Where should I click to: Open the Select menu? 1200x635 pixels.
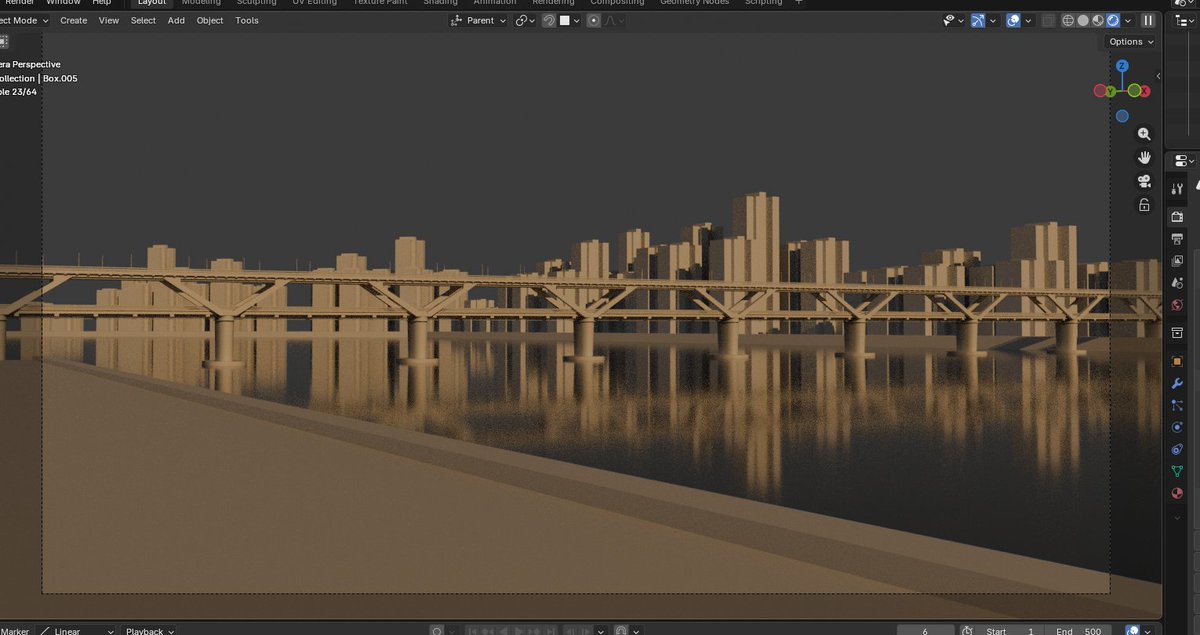[143, 20]
